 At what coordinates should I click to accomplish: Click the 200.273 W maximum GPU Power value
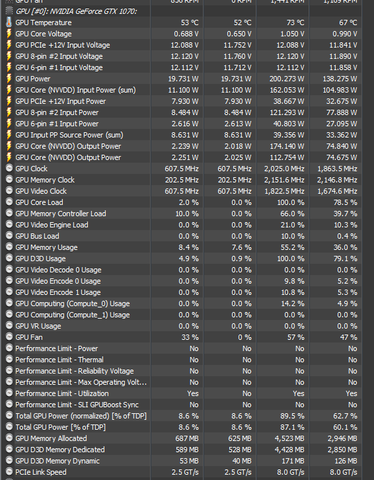[x=287, y=79]
